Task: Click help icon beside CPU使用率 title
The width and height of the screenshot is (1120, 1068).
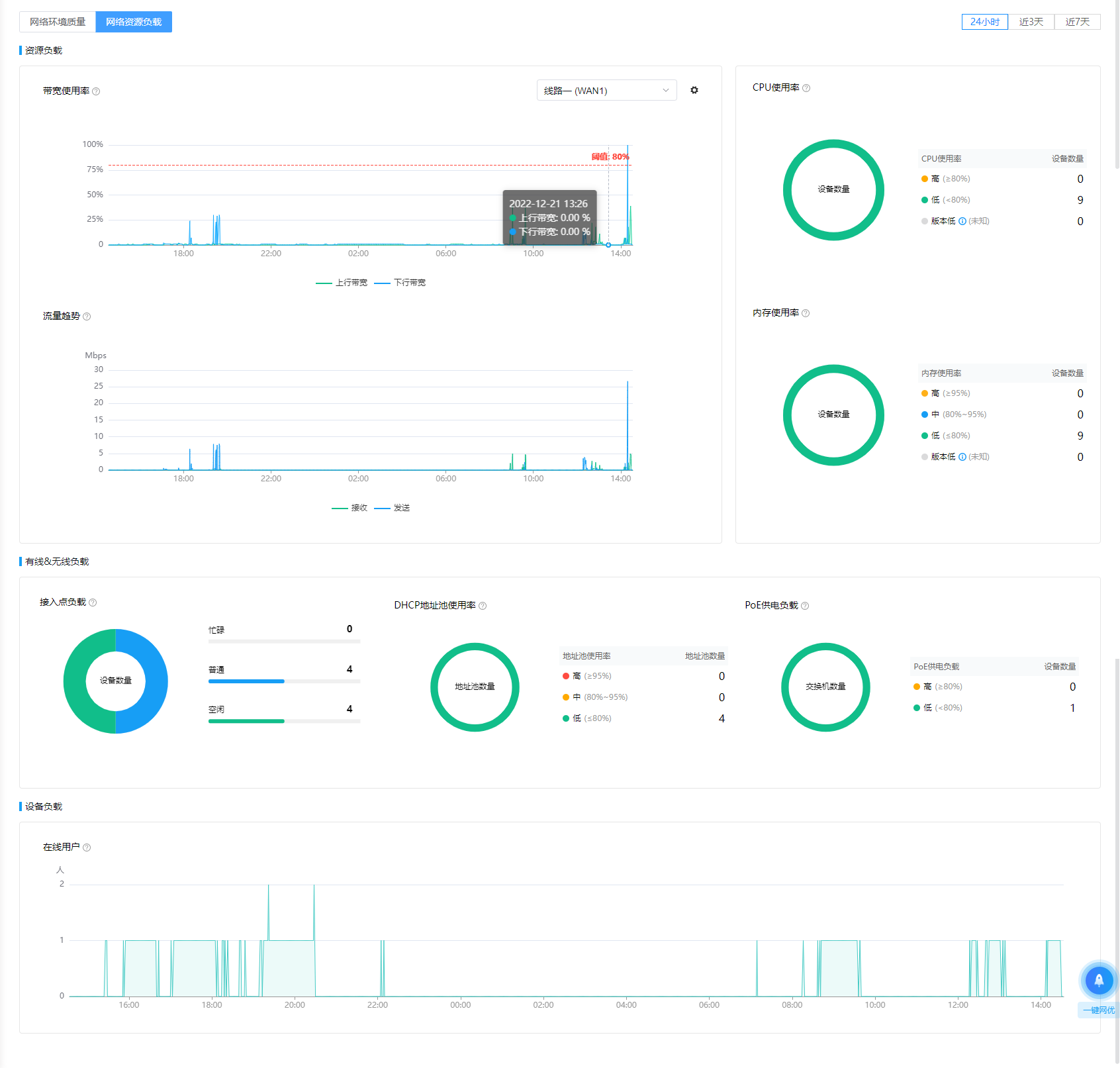Action: [806, 88]
